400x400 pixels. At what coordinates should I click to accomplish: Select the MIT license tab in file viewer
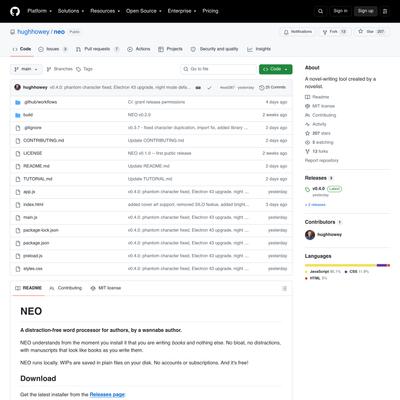click(x=106, y=288)
